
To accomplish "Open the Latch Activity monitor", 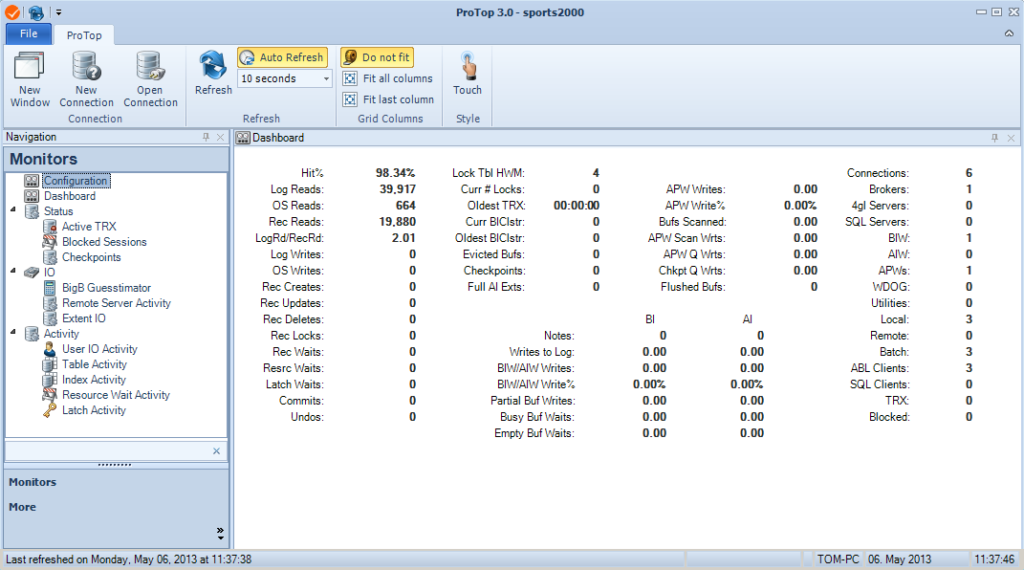I will 94,411.
